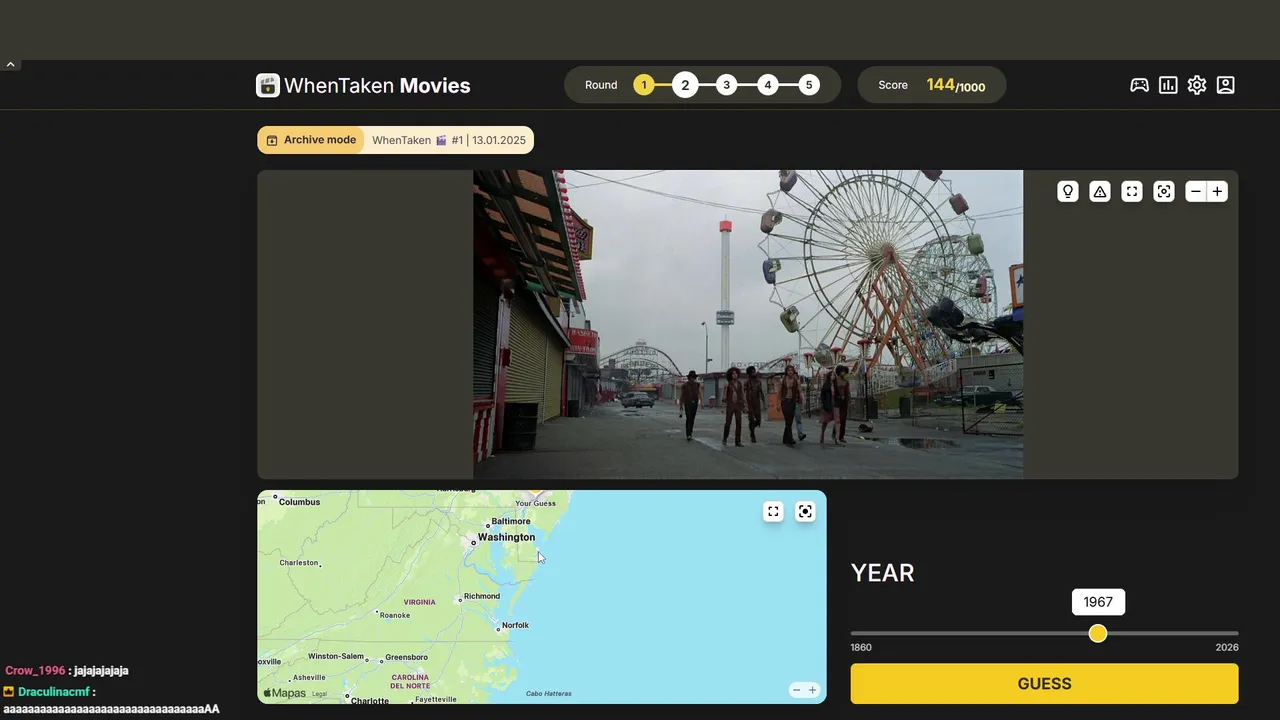Expand the map to fullscreen

pyautogui.click(x=773, y=511)
